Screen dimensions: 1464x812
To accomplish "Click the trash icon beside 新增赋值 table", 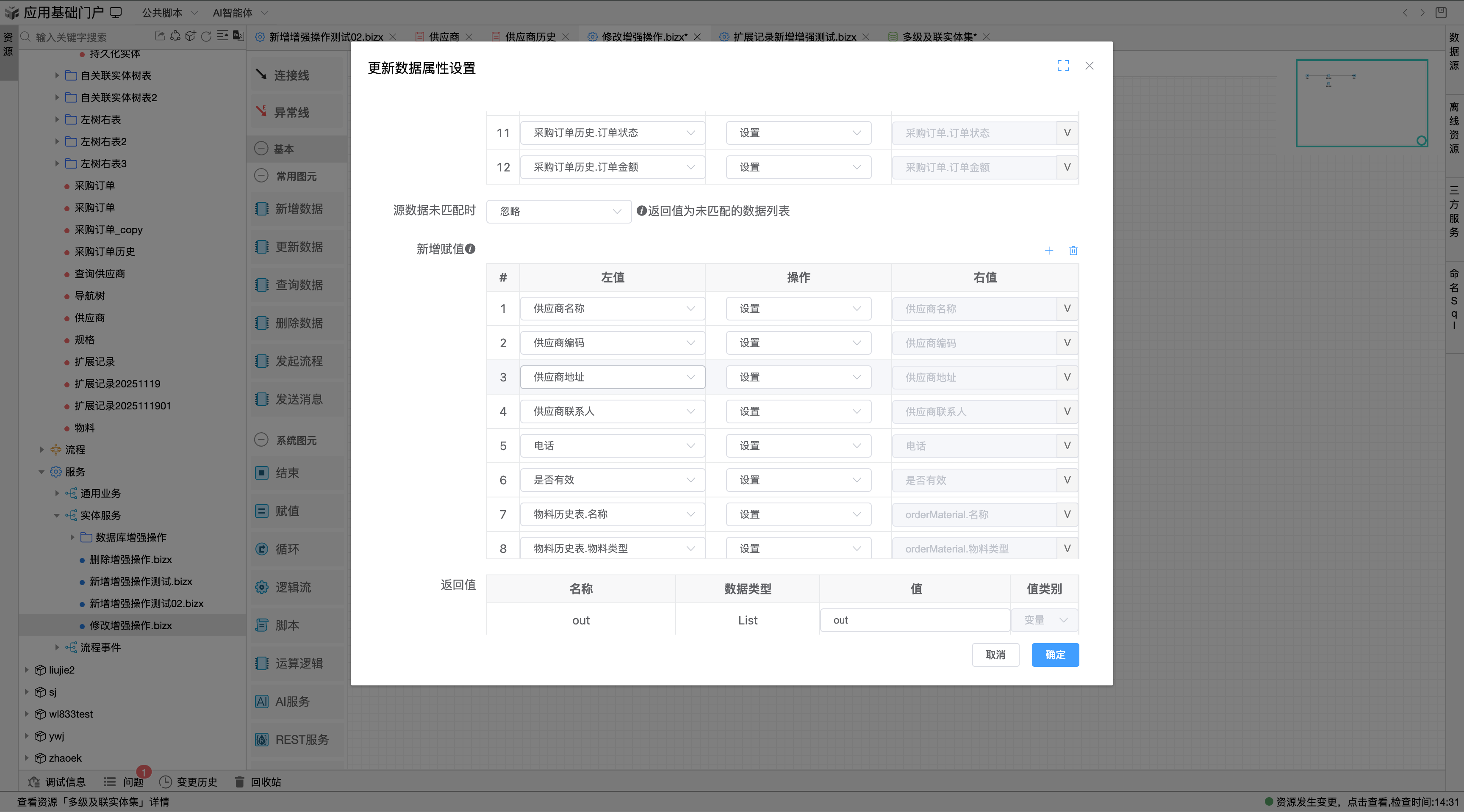I will [1073, 250].
